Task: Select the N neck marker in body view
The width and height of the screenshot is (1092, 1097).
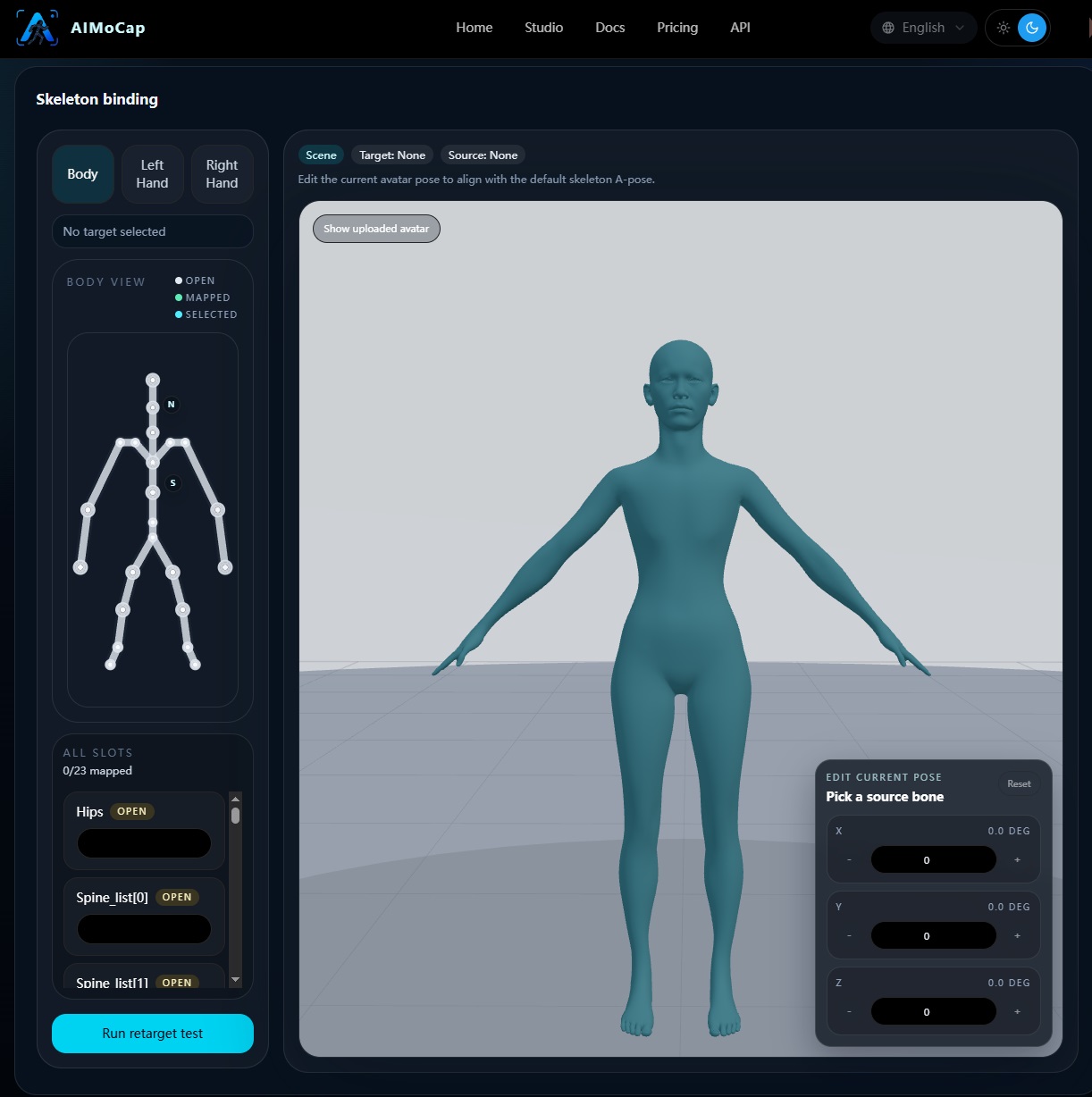Action: [x=172, y=405]
